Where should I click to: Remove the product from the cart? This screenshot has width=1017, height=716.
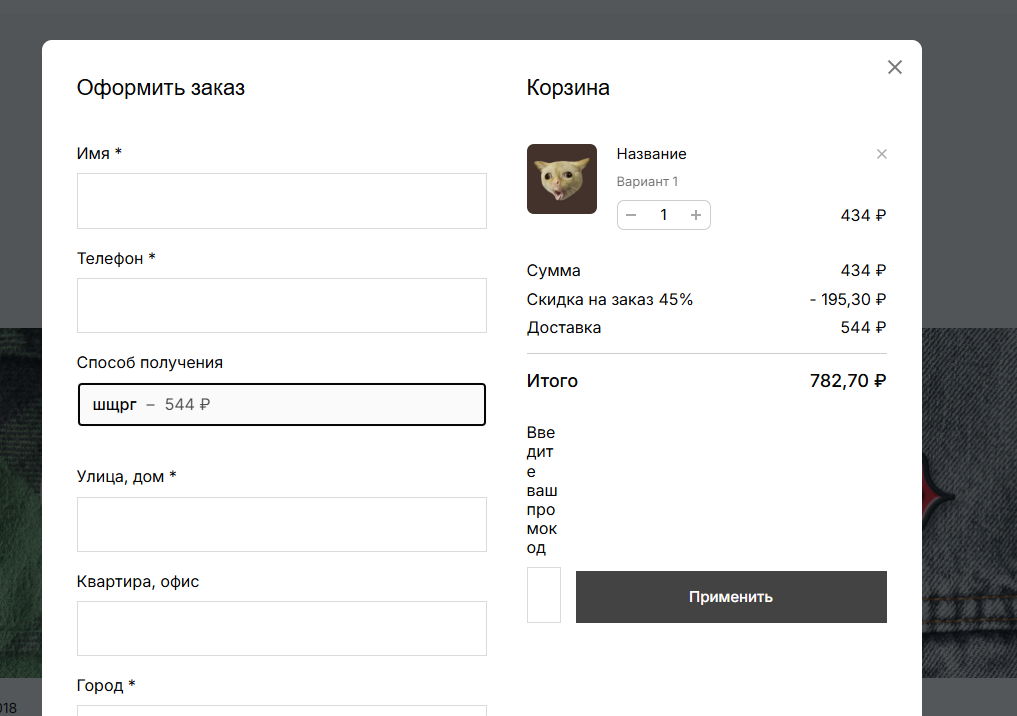click(x=881, y=154)
